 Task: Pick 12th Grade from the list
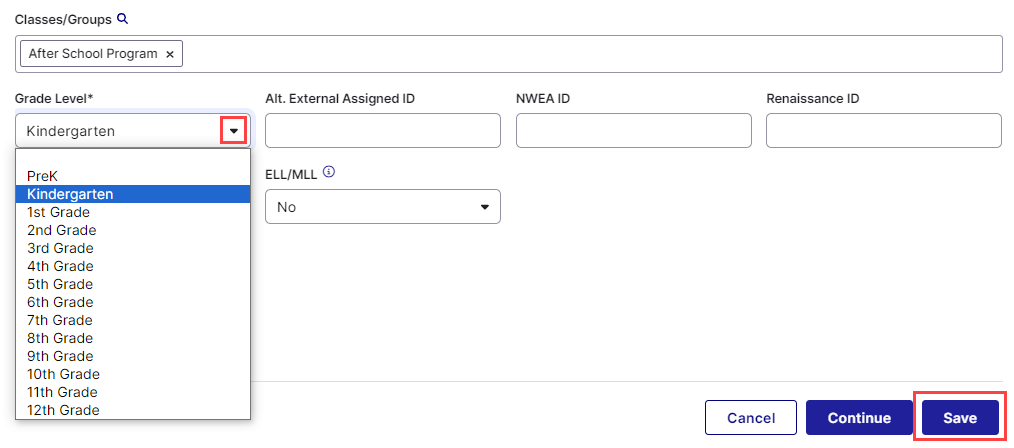[x=63, y=410]
